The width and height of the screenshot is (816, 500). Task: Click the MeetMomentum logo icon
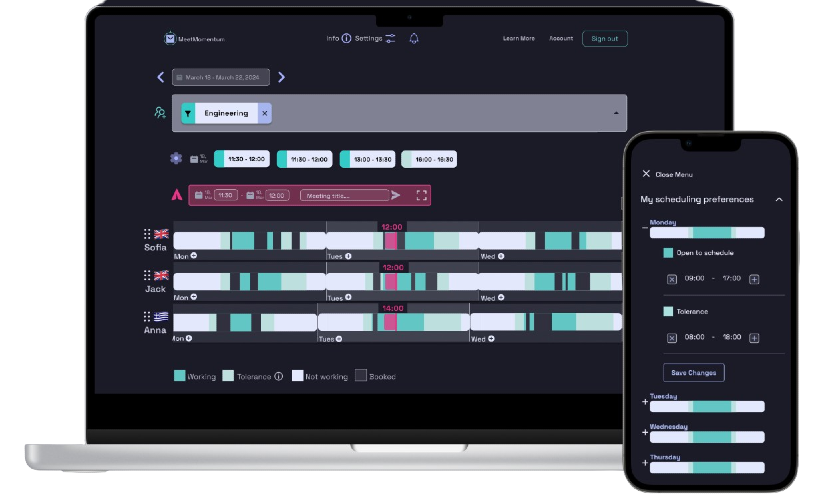[x=170, y=39]
